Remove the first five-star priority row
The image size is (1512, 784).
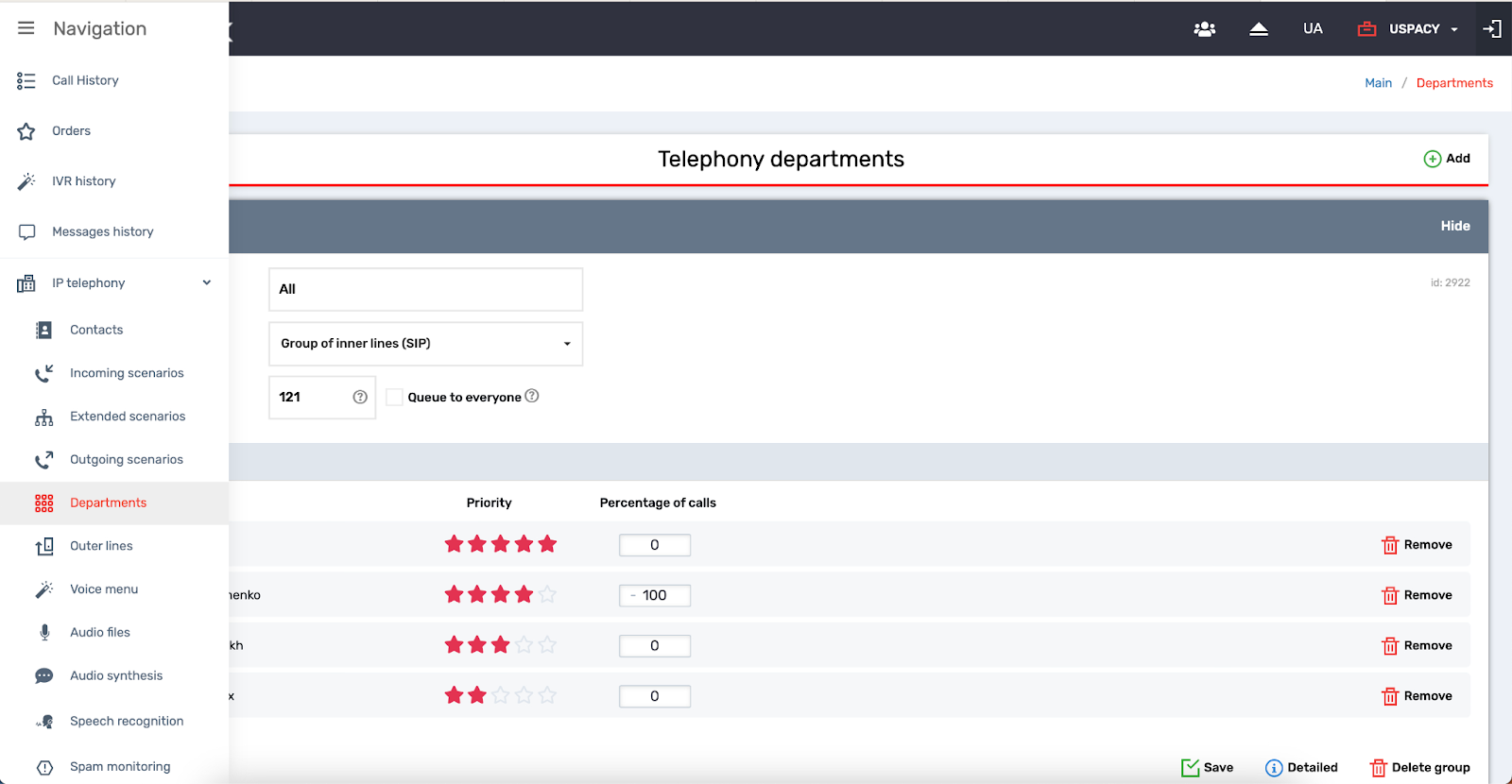(x=1417, y=545)
